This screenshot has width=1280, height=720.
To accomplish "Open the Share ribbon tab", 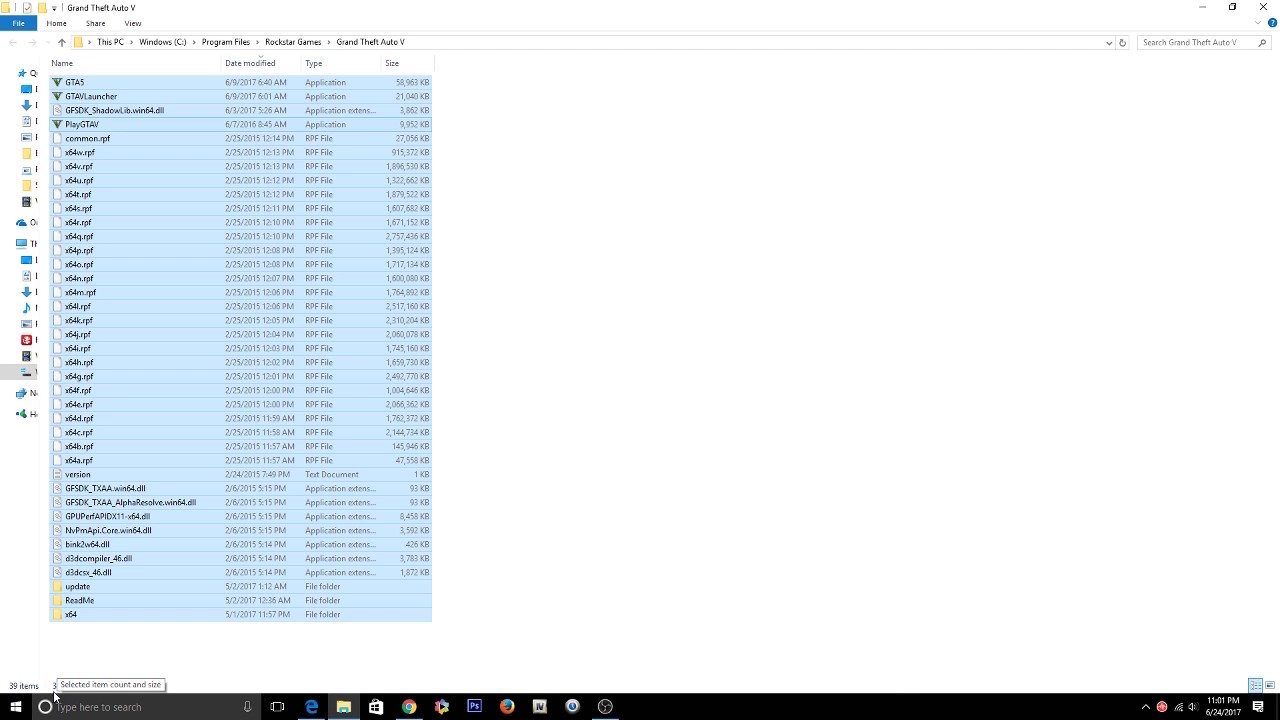I will tap(95, 23).
